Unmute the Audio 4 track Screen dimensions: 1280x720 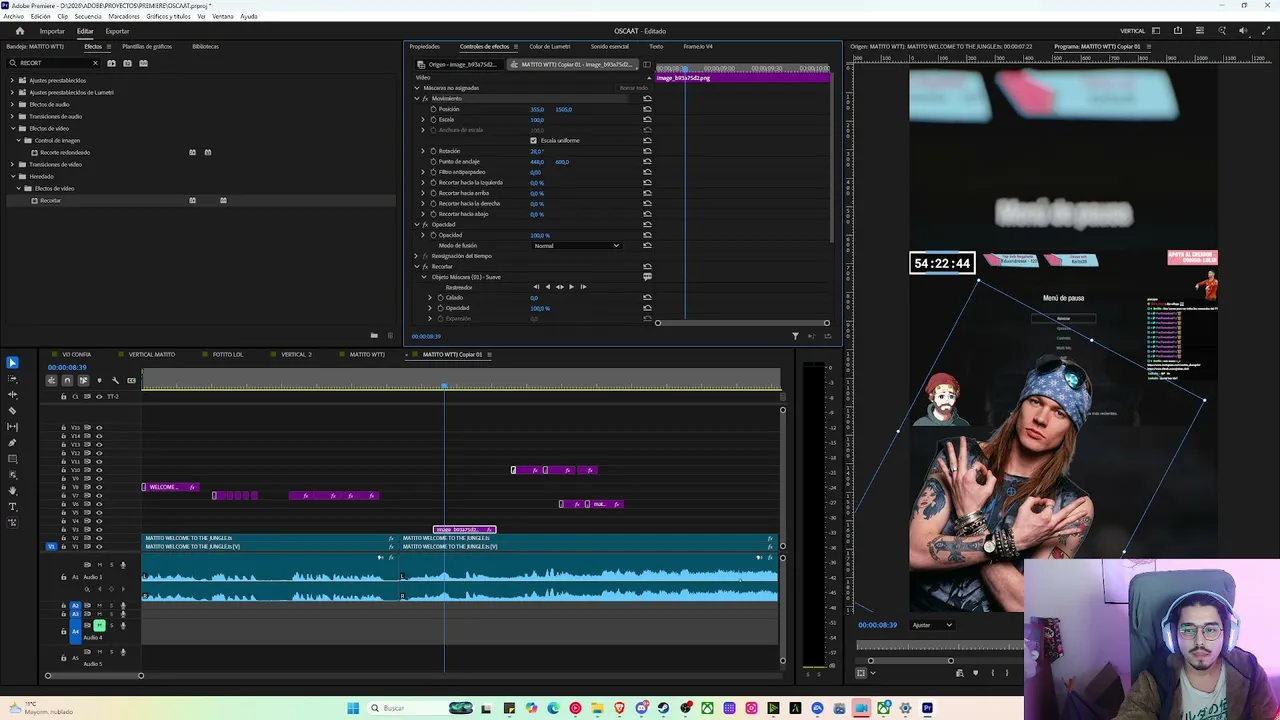click(99, 625)
